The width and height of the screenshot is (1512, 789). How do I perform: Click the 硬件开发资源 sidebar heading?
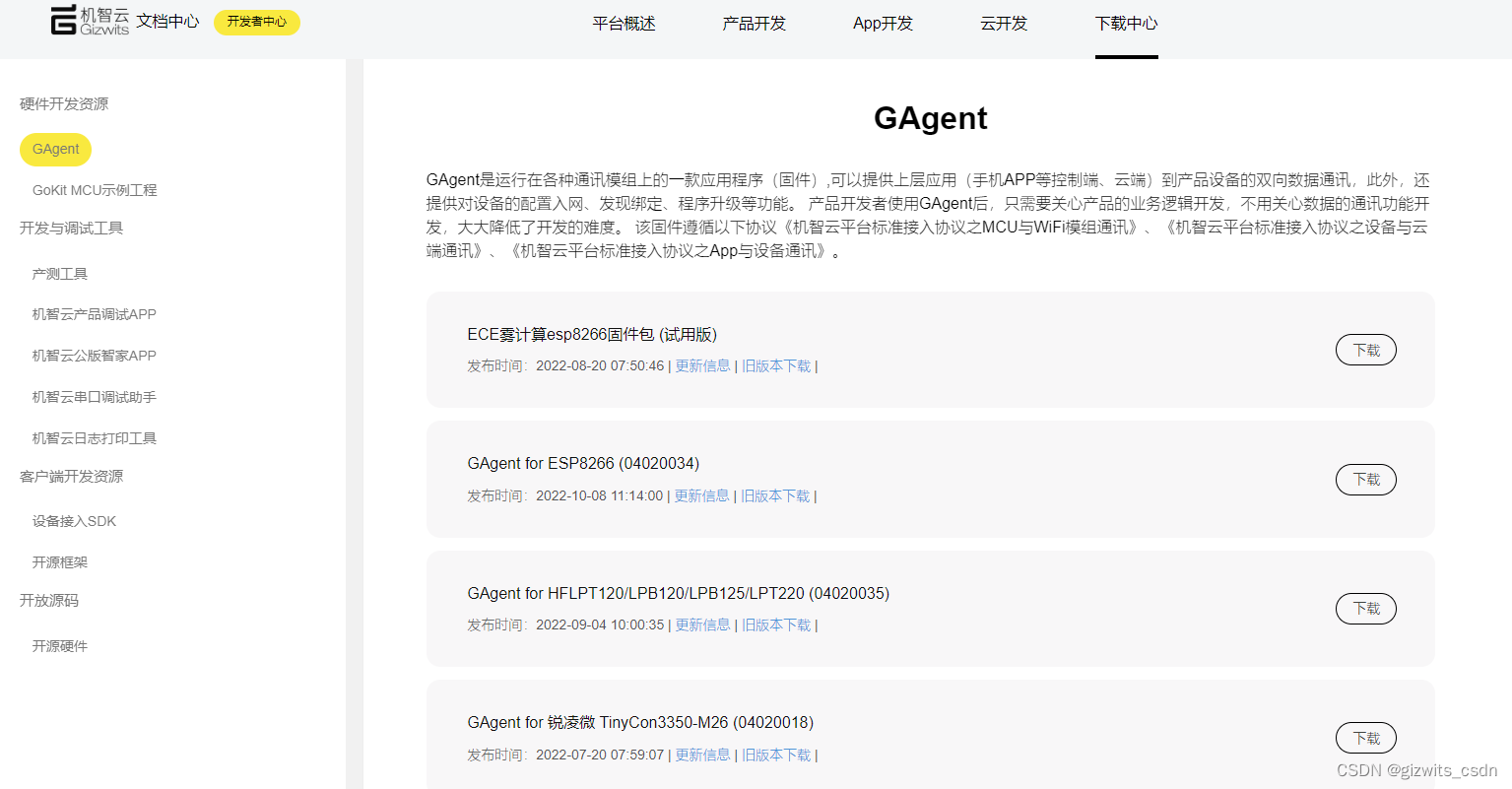64,104
